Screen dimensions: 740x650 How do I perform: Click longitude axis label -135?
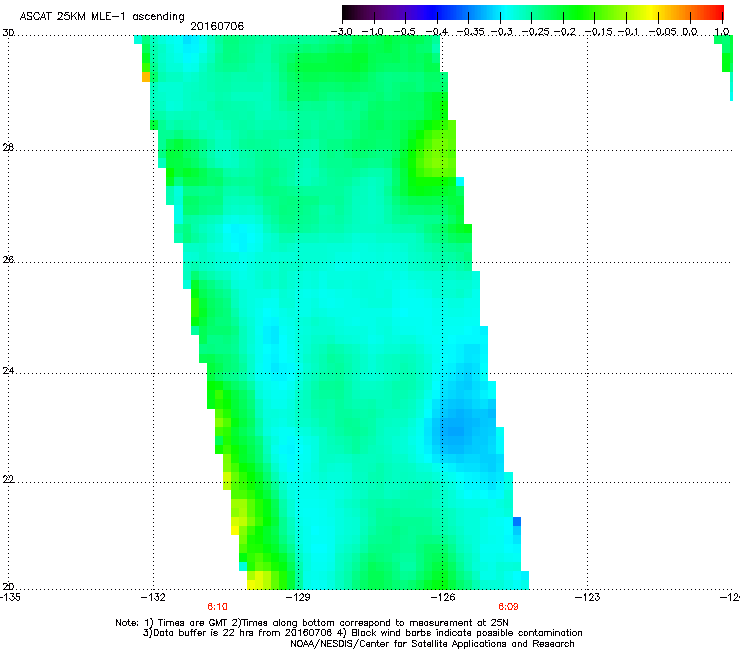[x=10, y=597]
